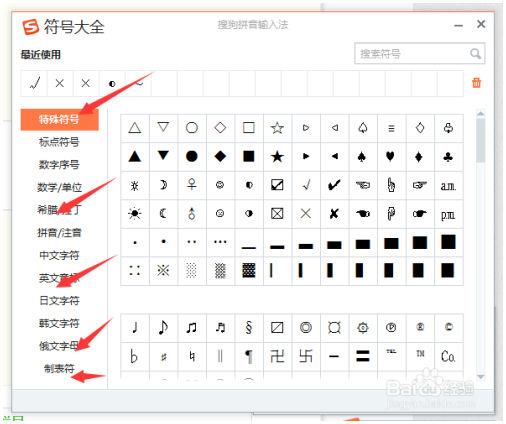Insert the hollow down triangle symbol

(x=163, y=128)
